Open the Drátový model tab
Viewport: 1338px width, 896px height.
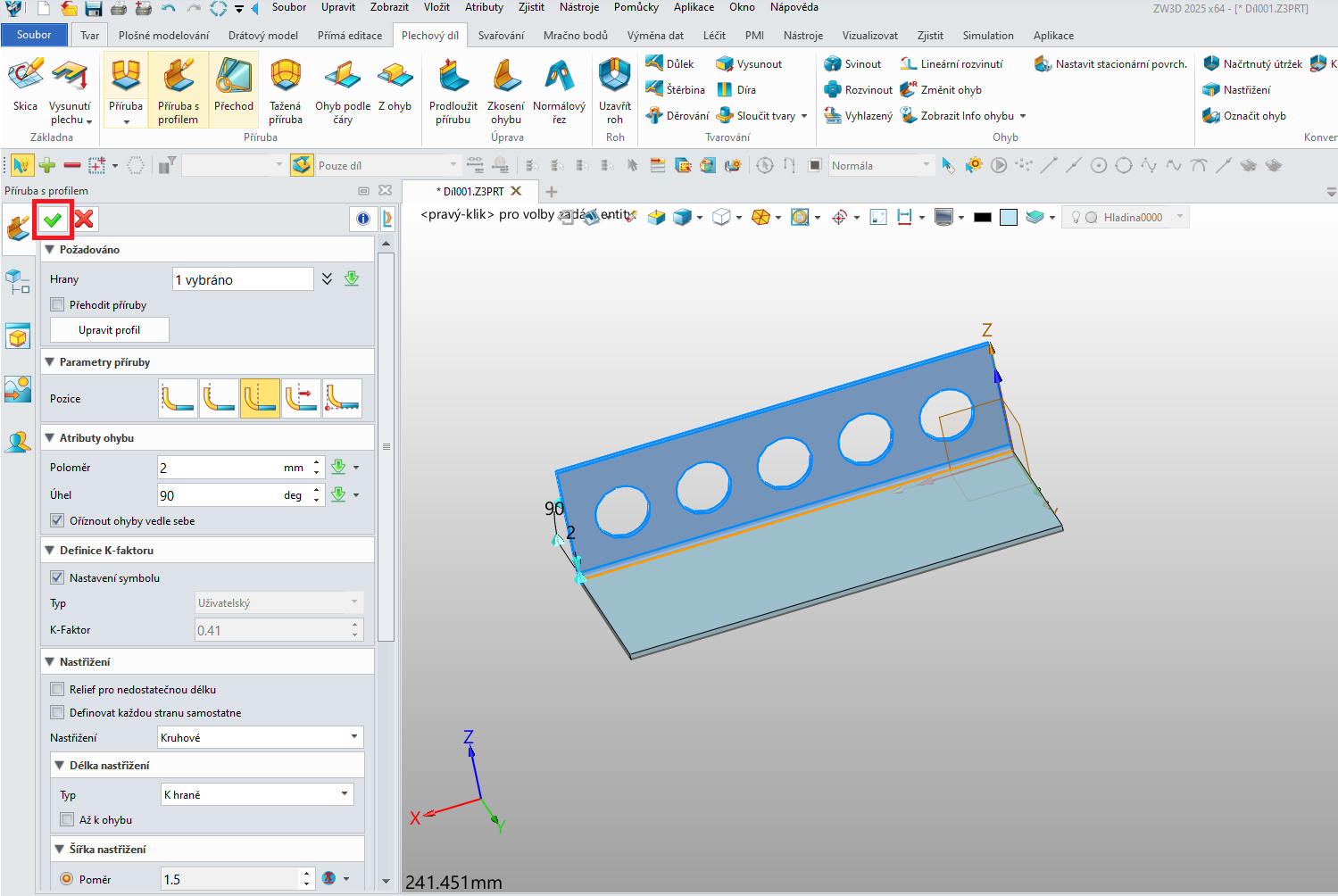[x=263, y=36]
